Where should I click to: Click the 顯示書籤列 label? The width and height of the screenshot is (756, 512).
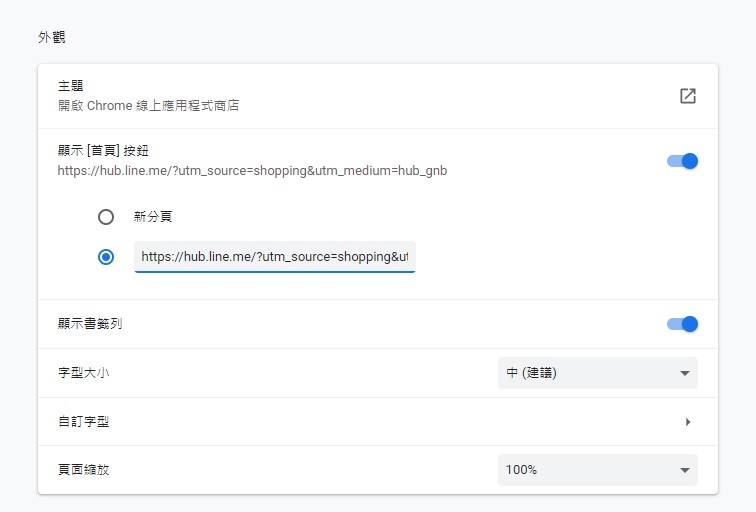coord(90,323)
